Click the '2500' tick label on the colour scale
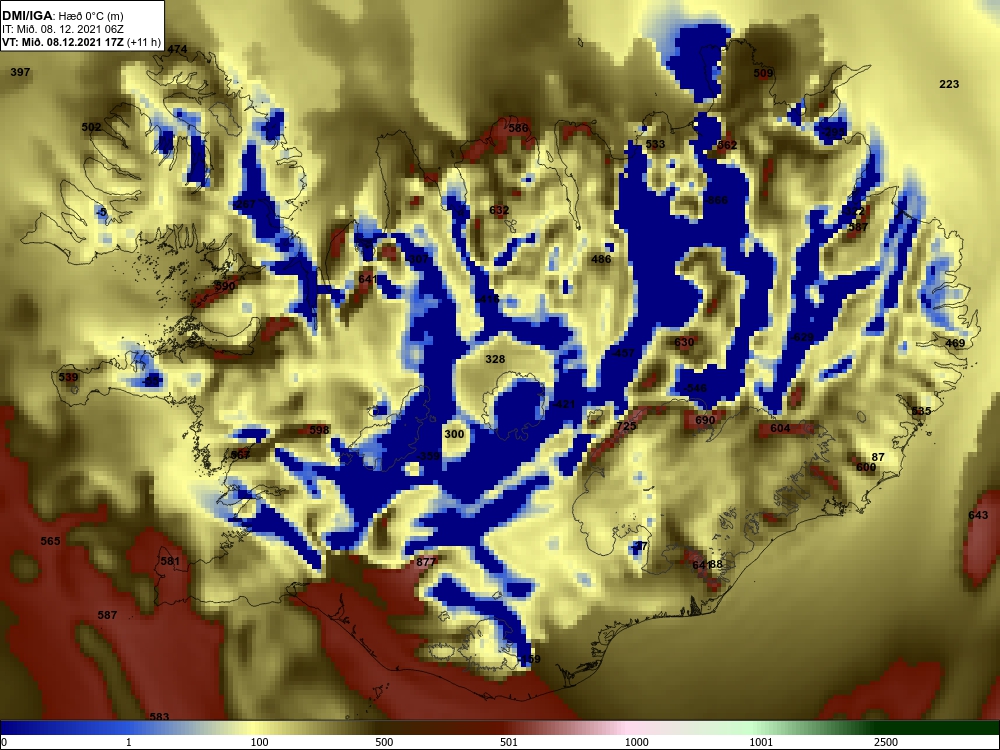This screenshot has height=750, width=1000. (886, 742)
